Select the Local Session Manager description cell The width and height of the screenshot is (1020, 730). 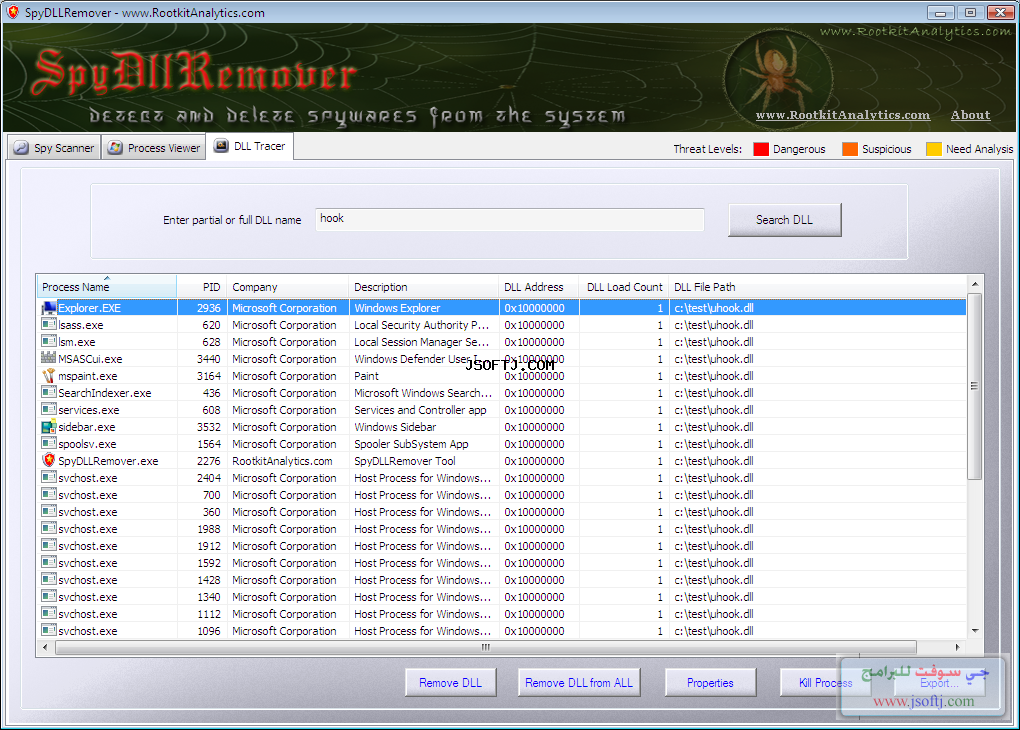click(421, 342)
